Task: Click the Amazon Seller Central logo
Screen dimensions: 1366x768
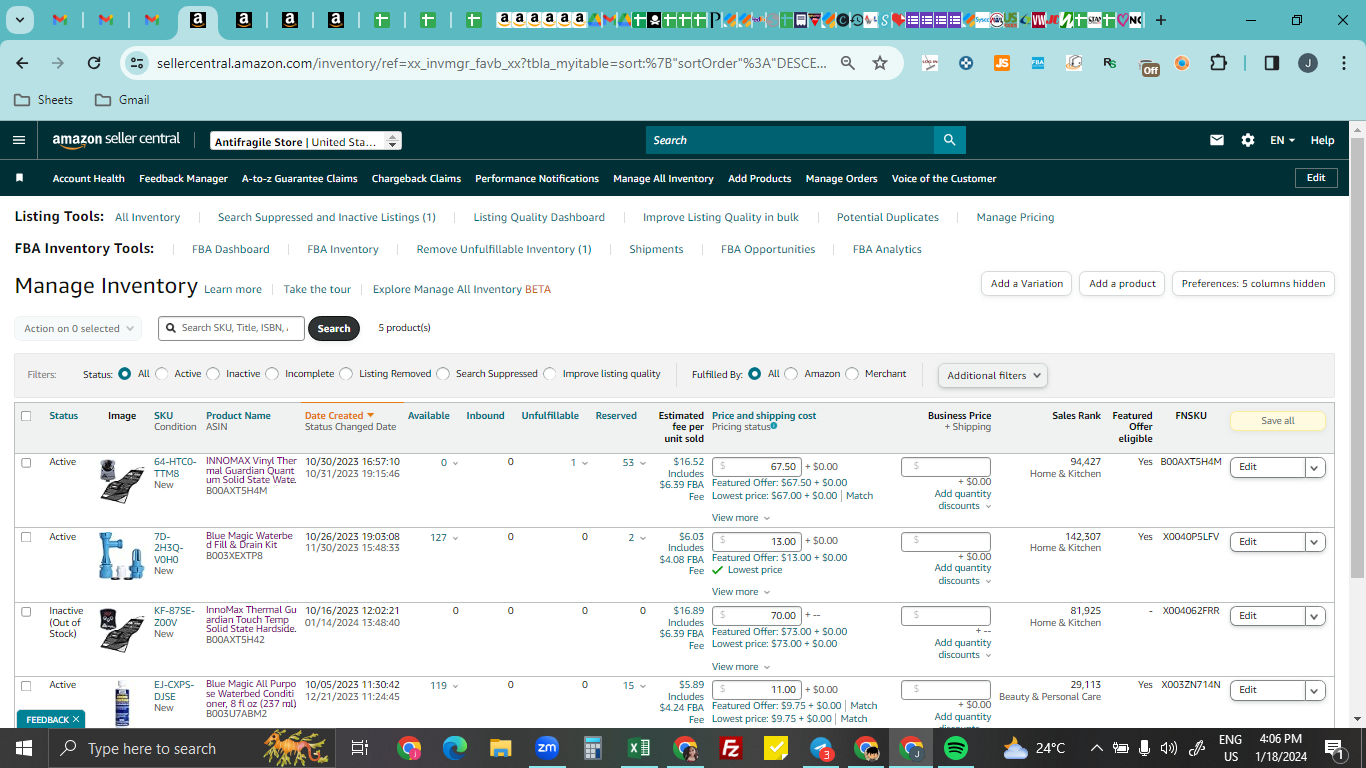Action: tap(116, 140)
